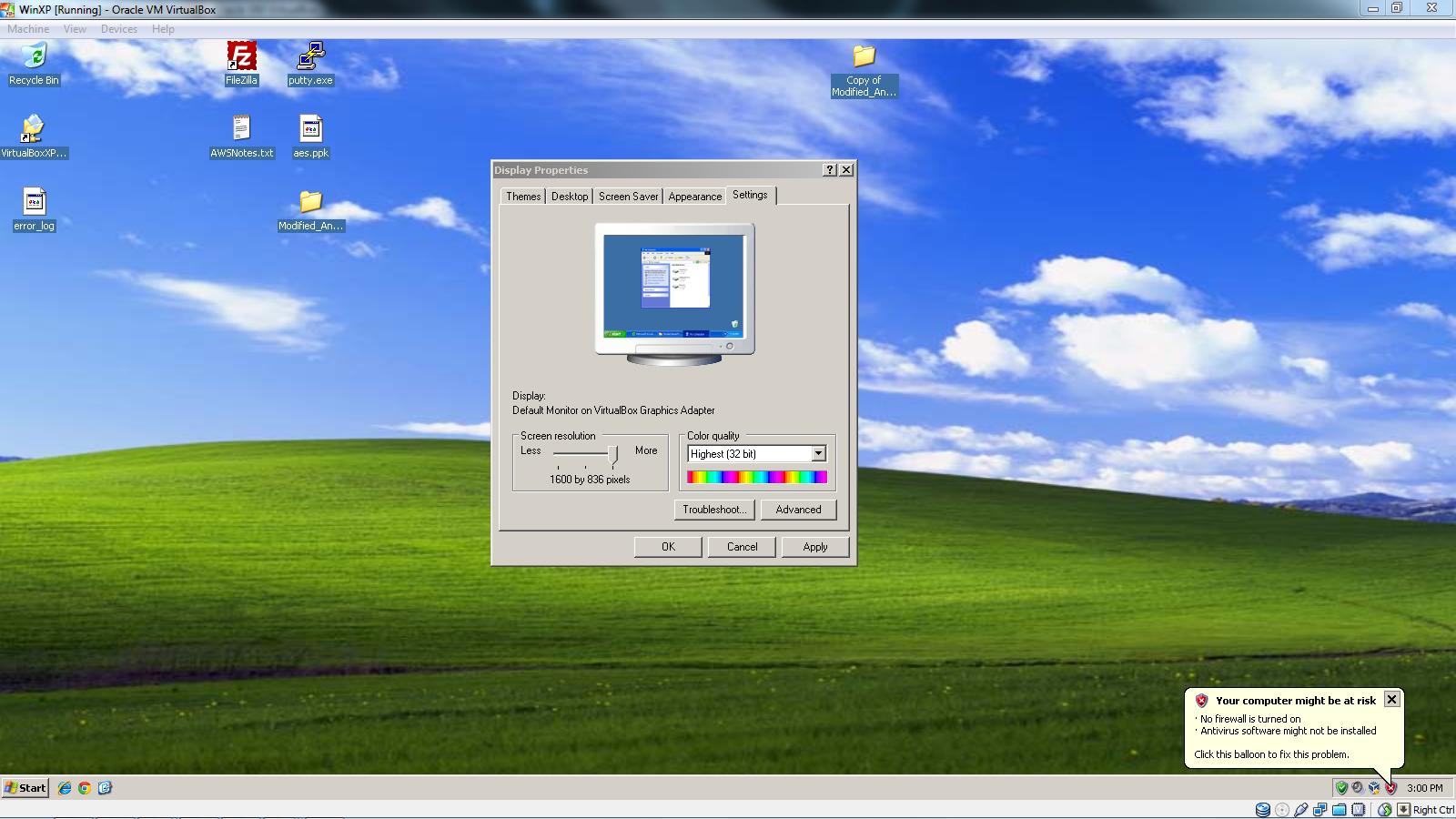Click the context help question mark button

point(829,168)
